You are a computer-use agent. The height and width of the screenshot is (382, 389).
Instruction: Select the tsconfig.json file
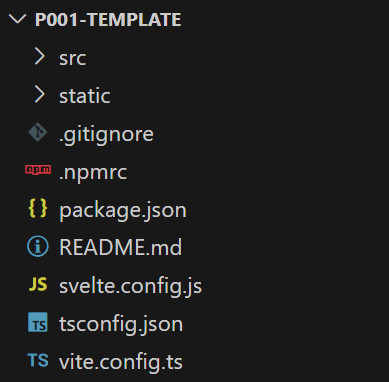pyautogui.click(x=121, y=325)
